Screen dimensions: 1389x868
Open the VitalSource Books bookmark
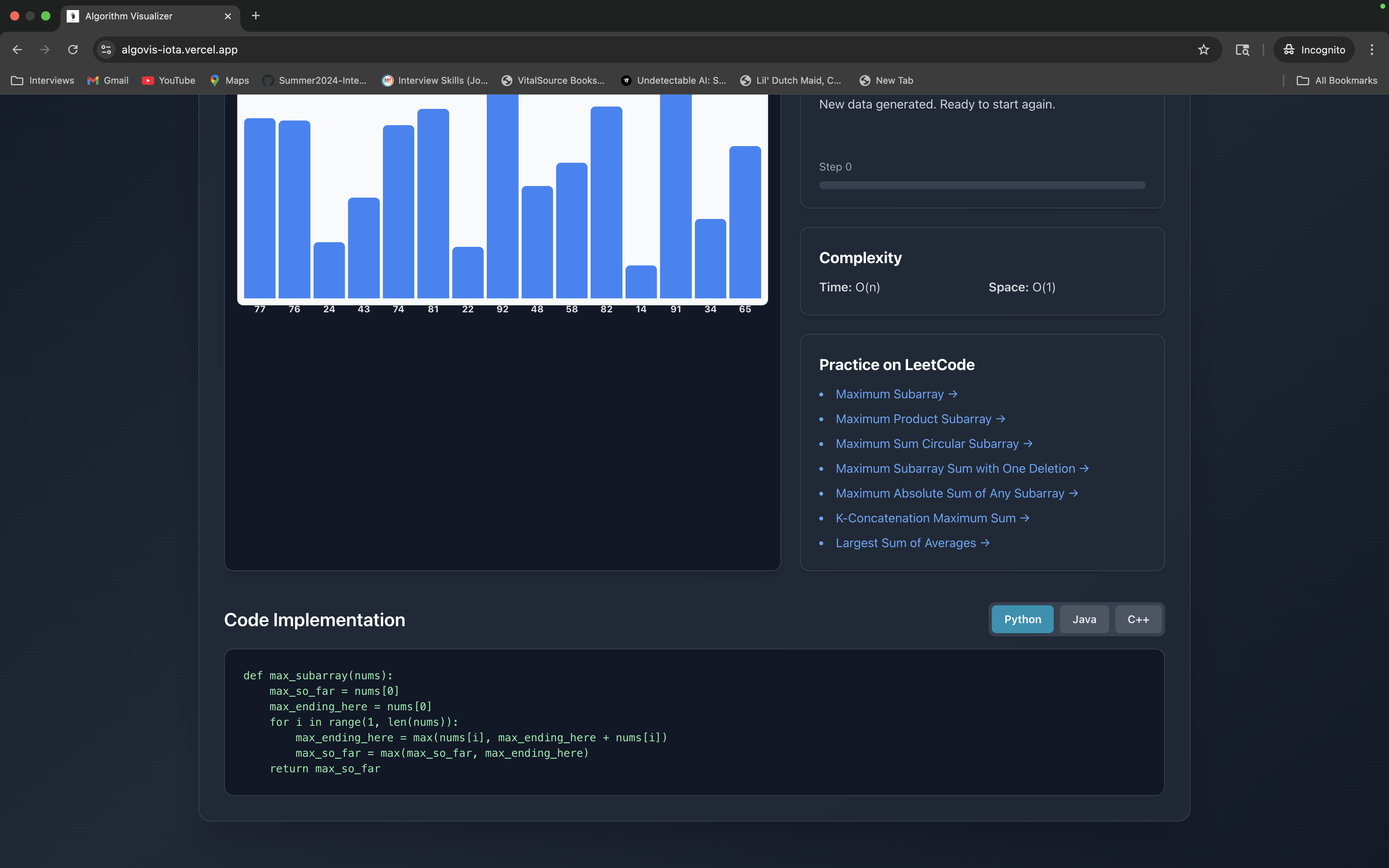point(553,80)
